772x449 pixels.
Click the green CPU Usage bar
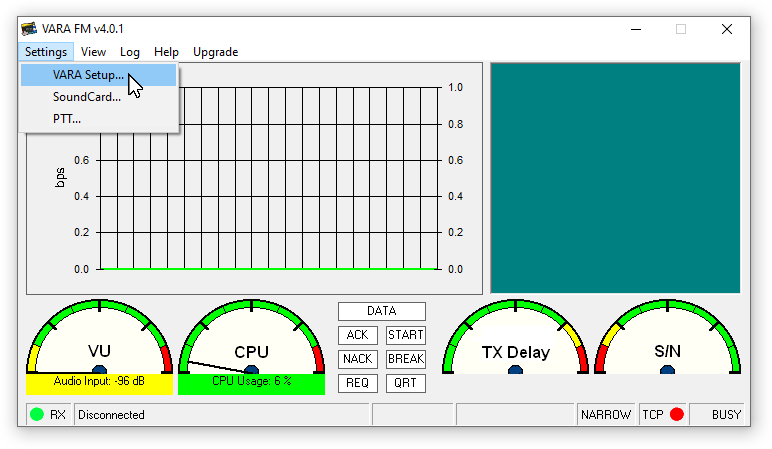point(252,385)
